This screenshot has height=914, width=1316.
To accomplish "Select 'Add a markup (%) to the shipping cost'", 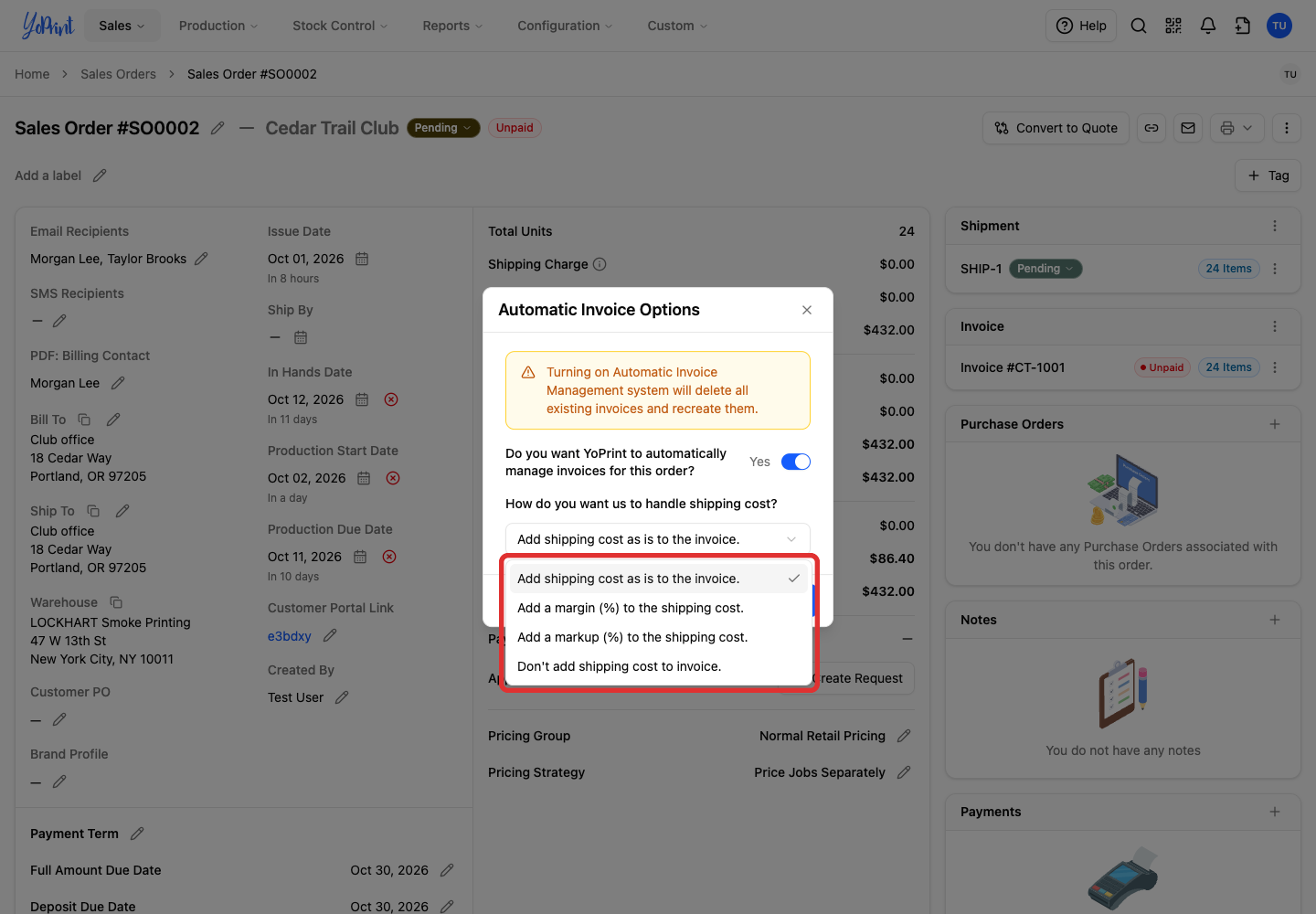I will 658,637.
